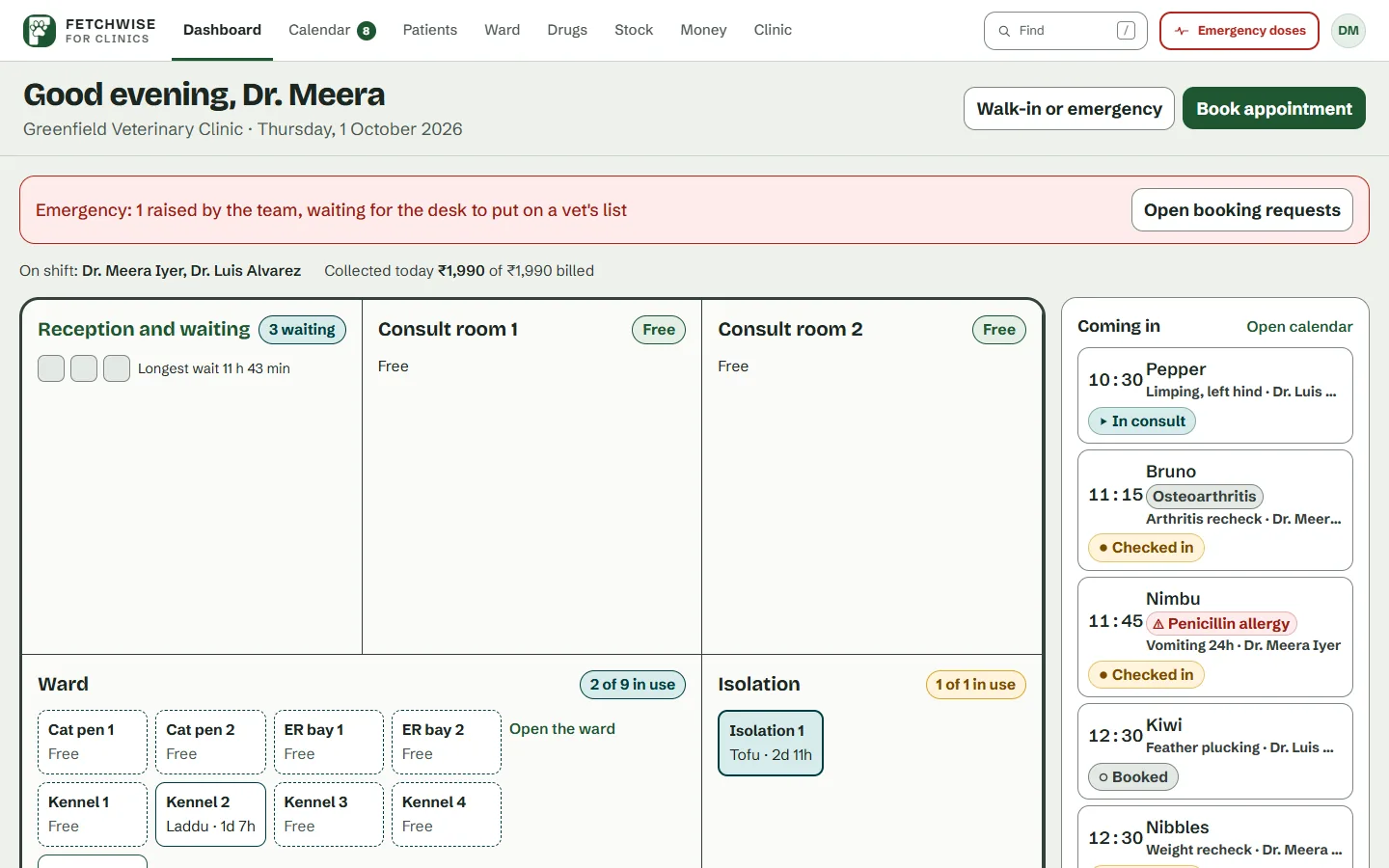Click the Emergency doses button
The height and width of the screenshot is (868, 1389).
pos(1239,31)
